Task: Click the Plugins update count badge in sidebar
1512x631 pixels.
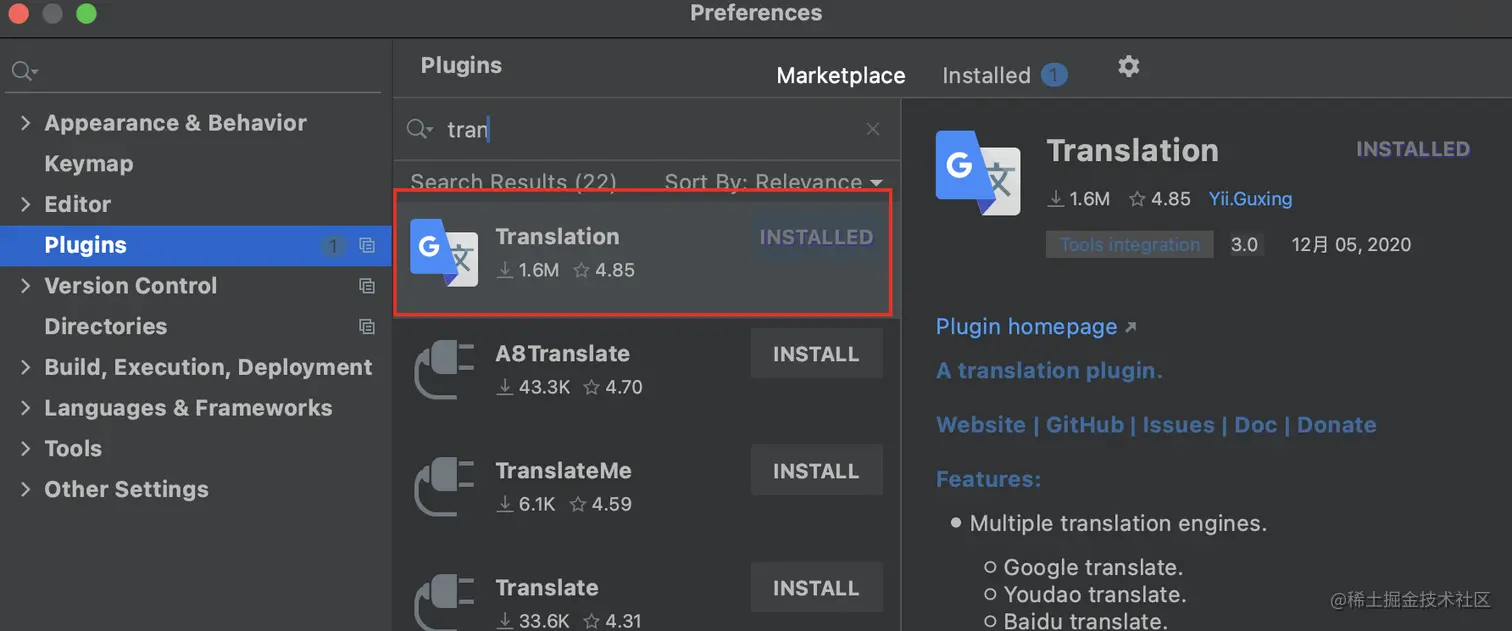Action: pos(334,245)
